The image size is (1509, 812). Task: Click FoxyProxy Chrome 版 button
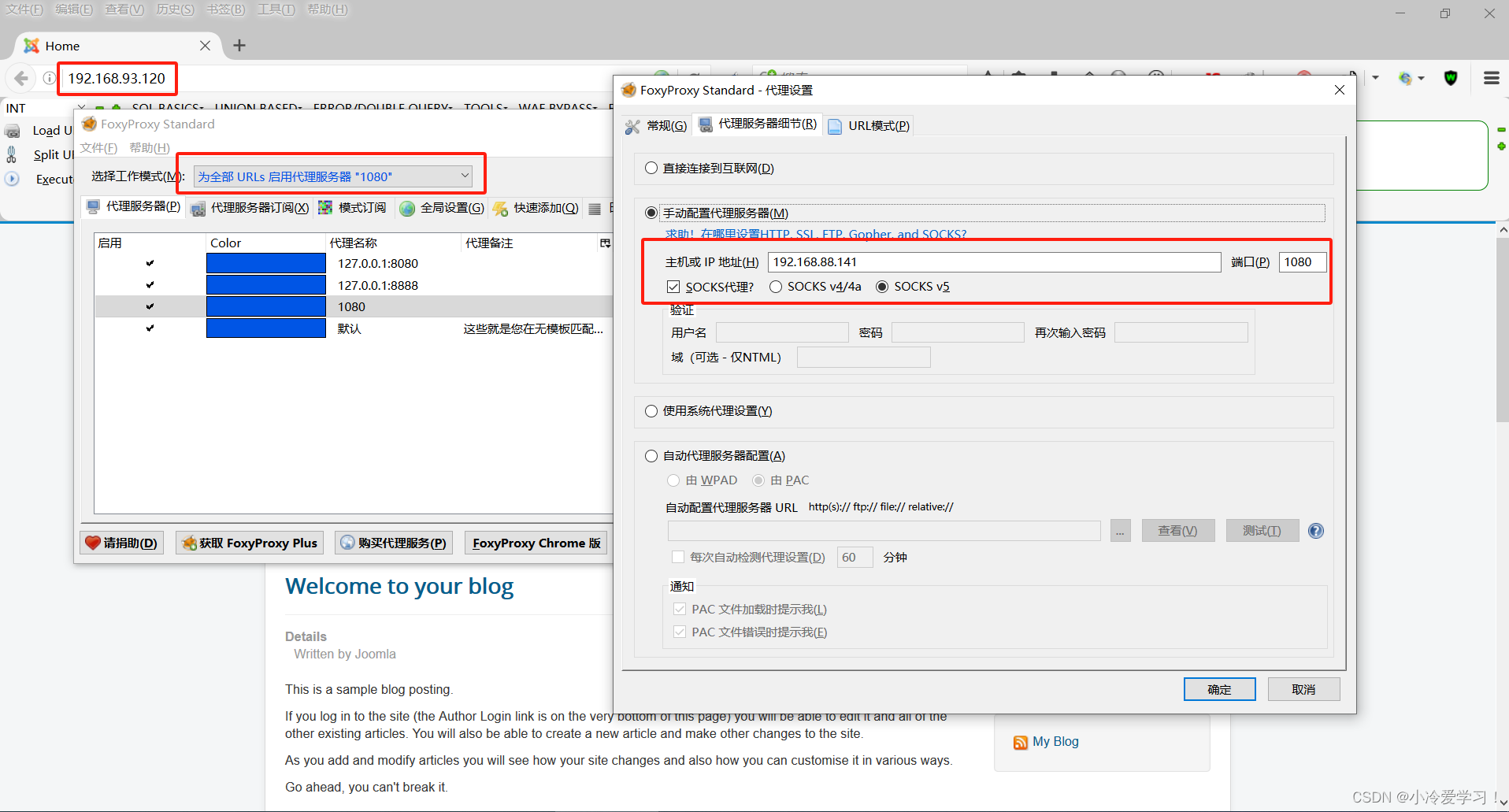(x=536, y=543)
